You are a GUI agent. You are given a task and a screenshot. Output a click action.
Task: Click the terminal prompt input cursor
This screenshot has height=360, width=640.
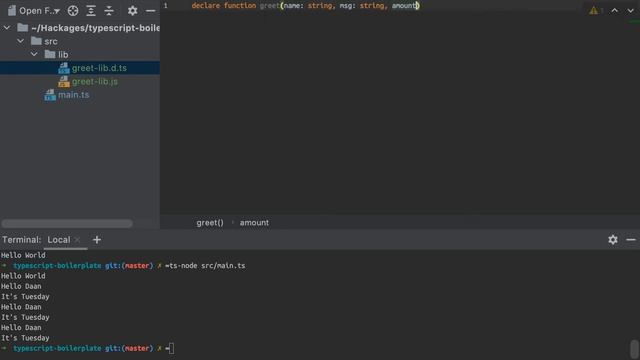[x=171, y=348]
